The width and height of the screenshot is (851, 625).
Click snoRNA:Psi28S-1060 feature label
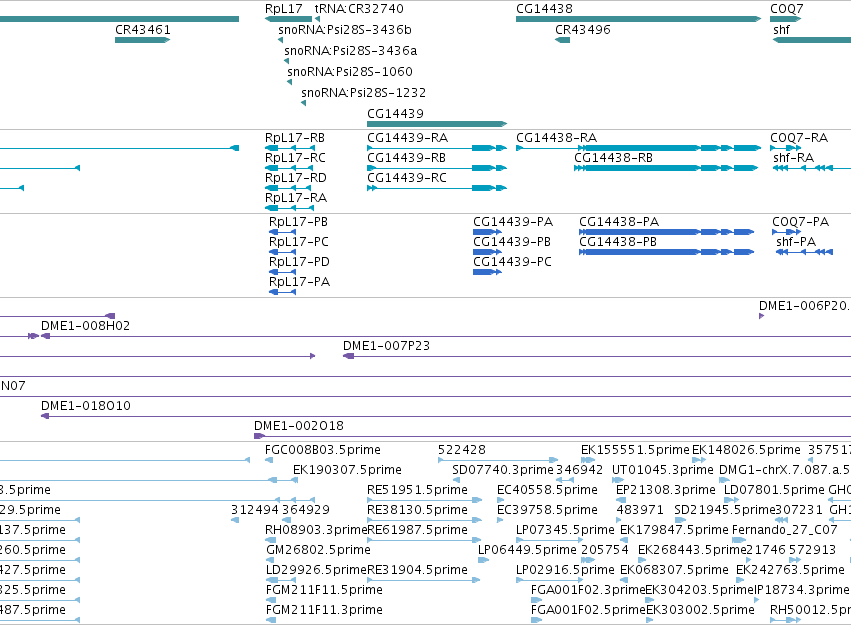pos(350,72)
